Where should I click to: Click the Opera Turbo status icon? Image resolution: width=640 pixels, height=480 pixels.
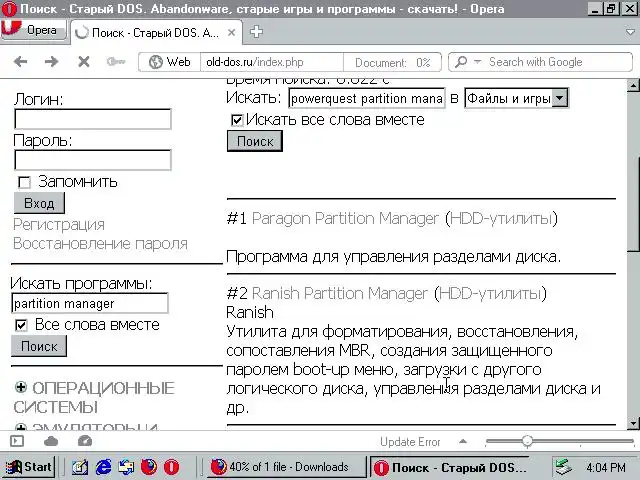coord(85,441)
